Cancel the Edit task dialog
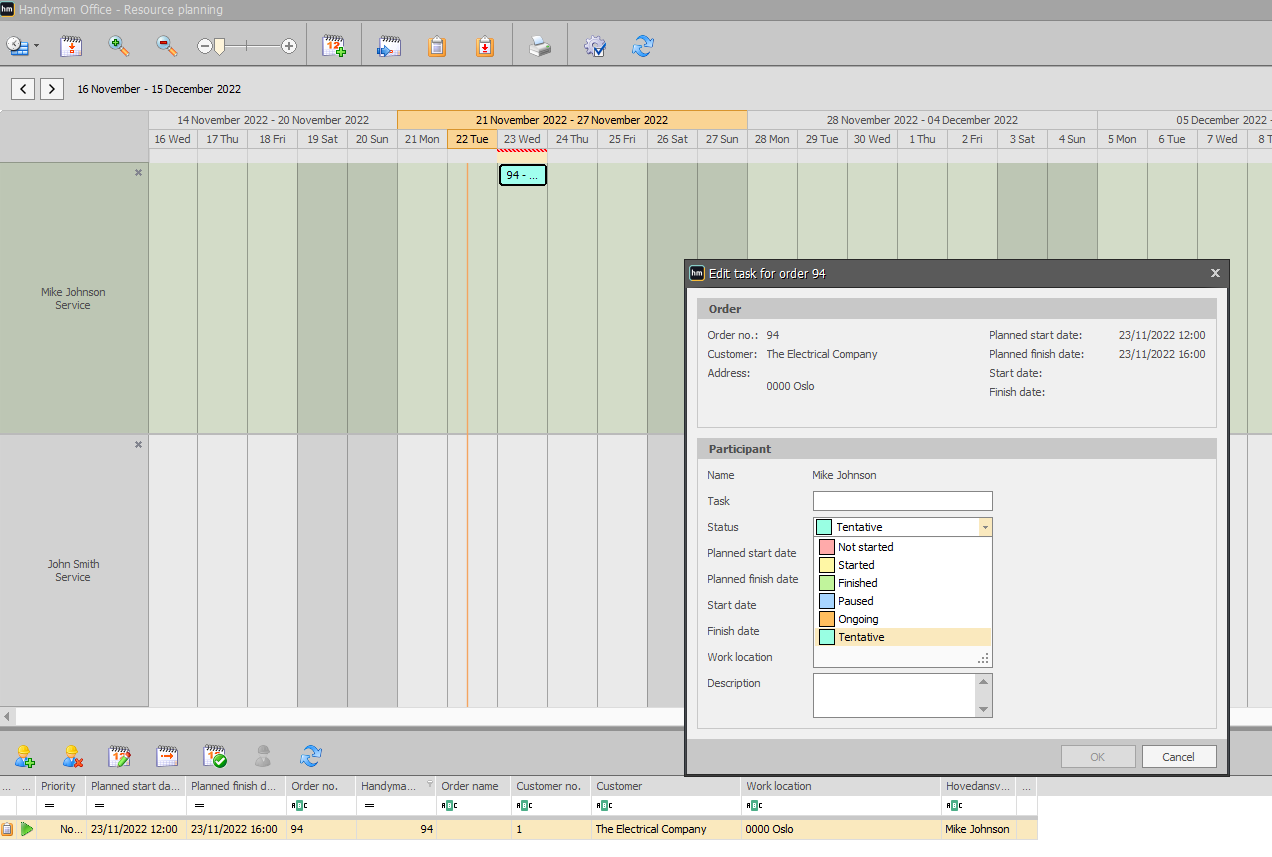This screenshot has width=1272, height=857. tap(1179, 757)
